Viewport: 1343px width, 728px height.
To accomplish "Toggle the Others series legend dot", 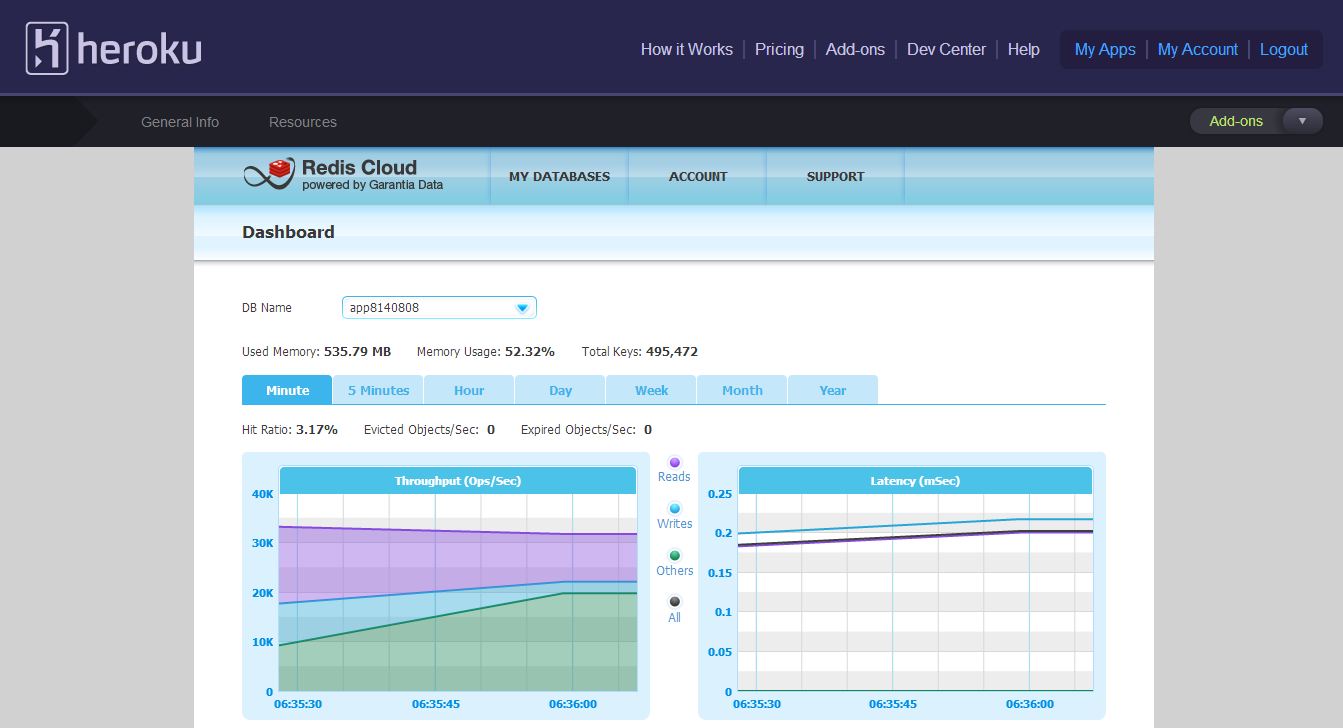I will pos(675,556).
